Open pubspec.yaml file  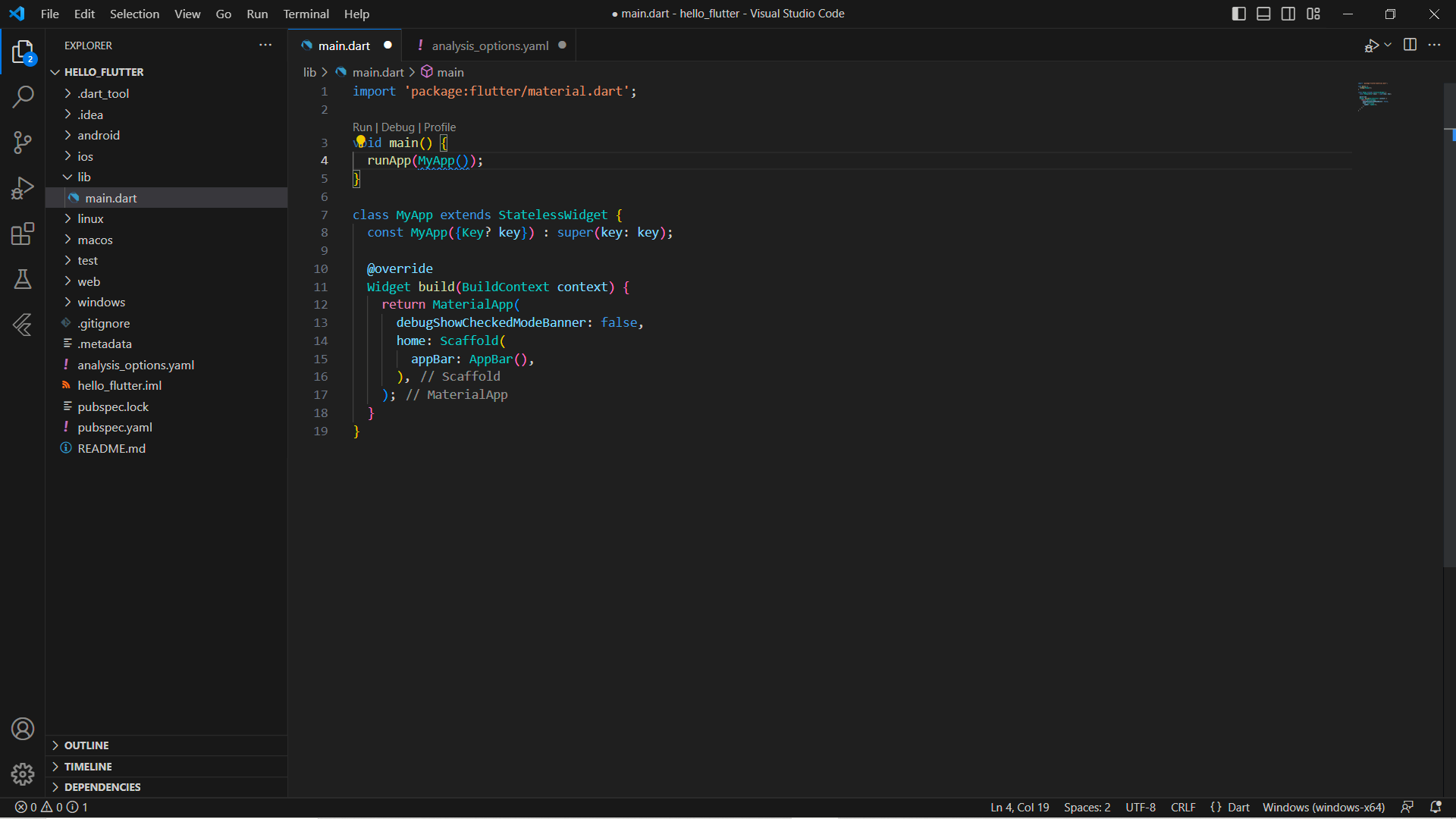click(167, 427)
